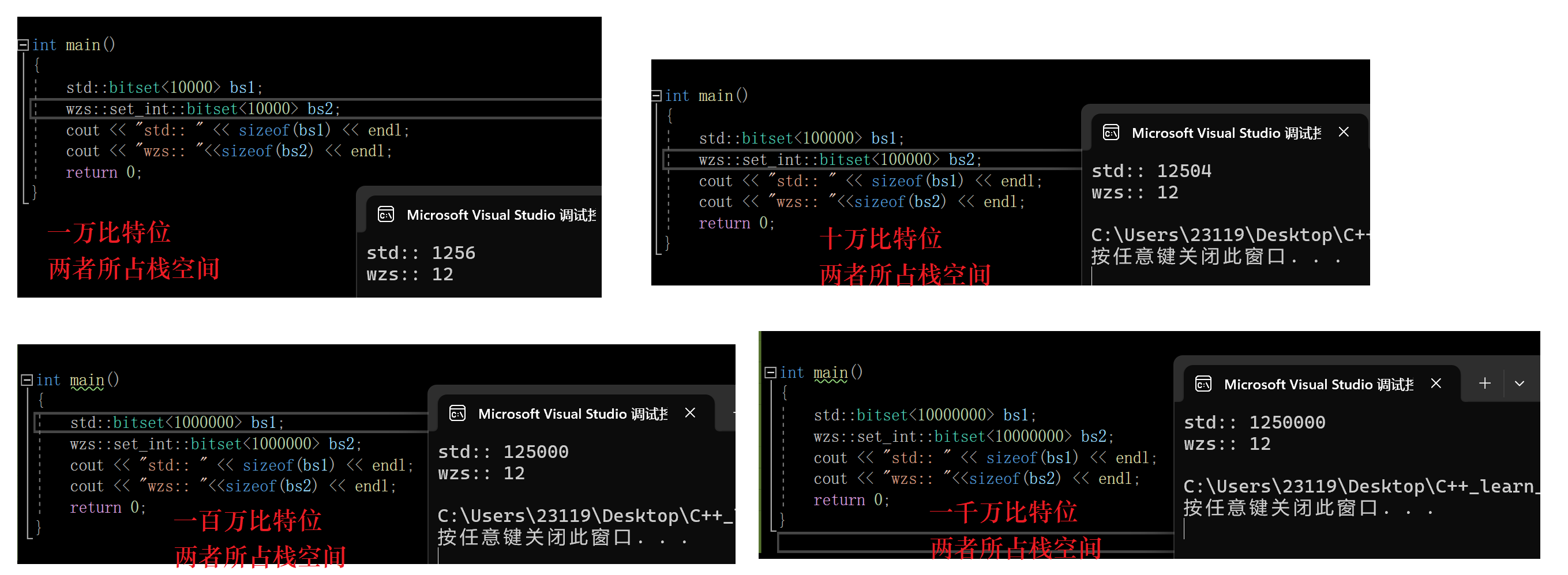The height and width of the screenshot is (575, 1568).
Task: Collapse int main() in the bitset<100000> editor
Action: tap(656, 96)
